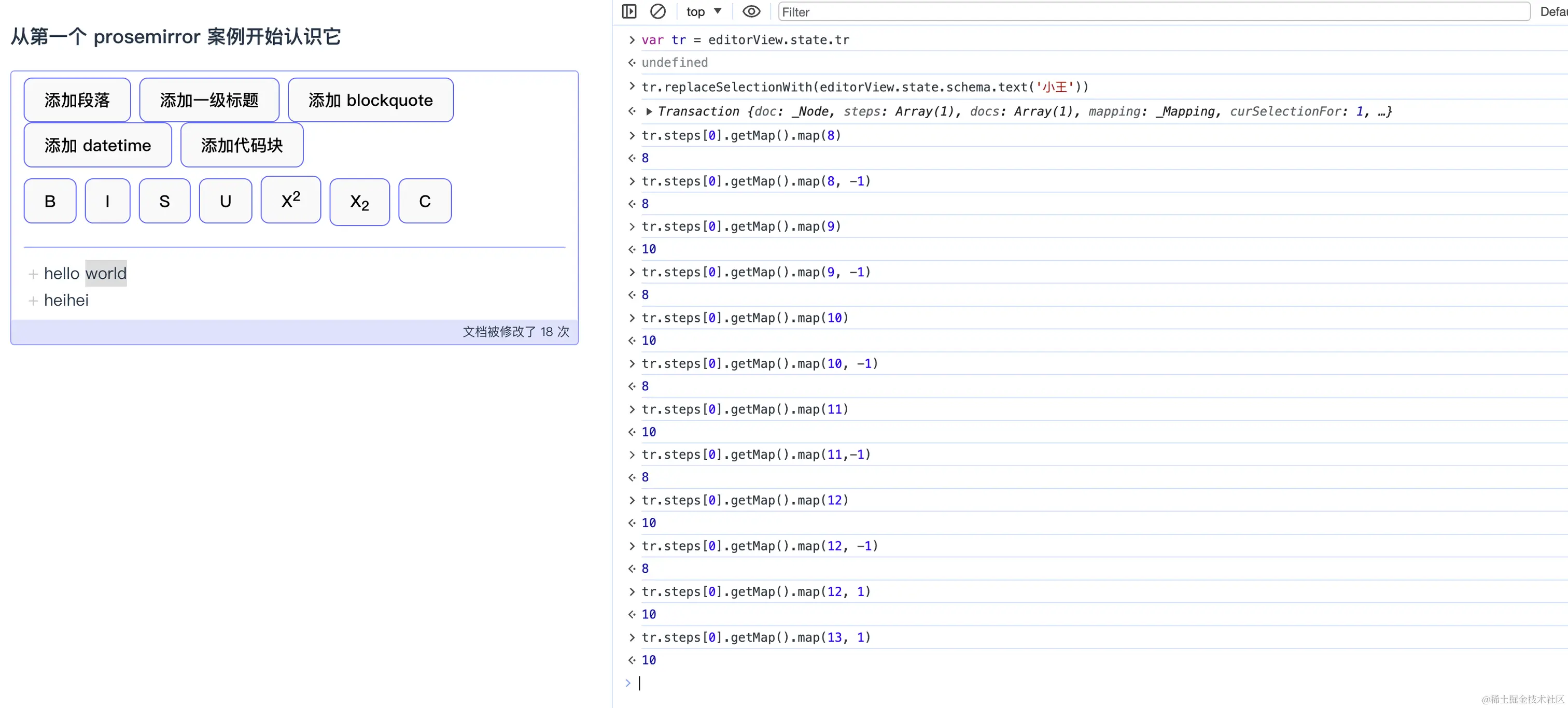
Task: Click the 添加代码块 button
Action: [x=242, y=145]
